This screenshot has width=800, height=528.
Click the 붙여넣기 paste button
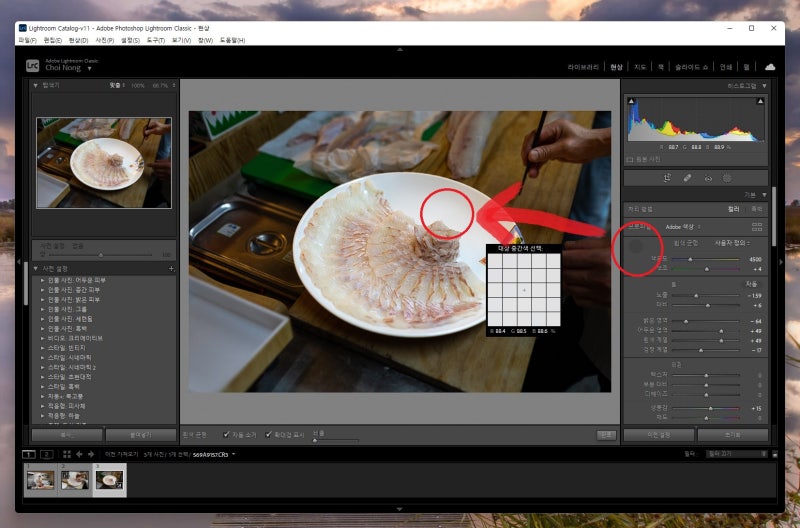tap(141, 435)
